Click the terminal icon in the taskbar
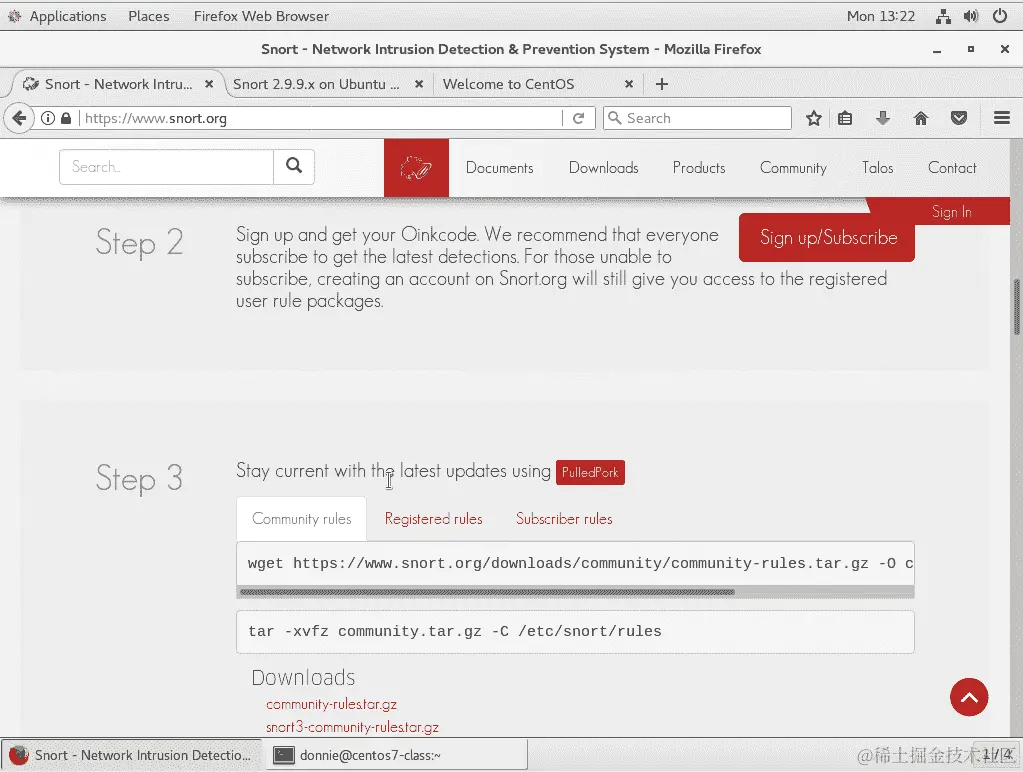Image resolution: width=1023 pixels, height=772 pixels. [x=284, y=755]
